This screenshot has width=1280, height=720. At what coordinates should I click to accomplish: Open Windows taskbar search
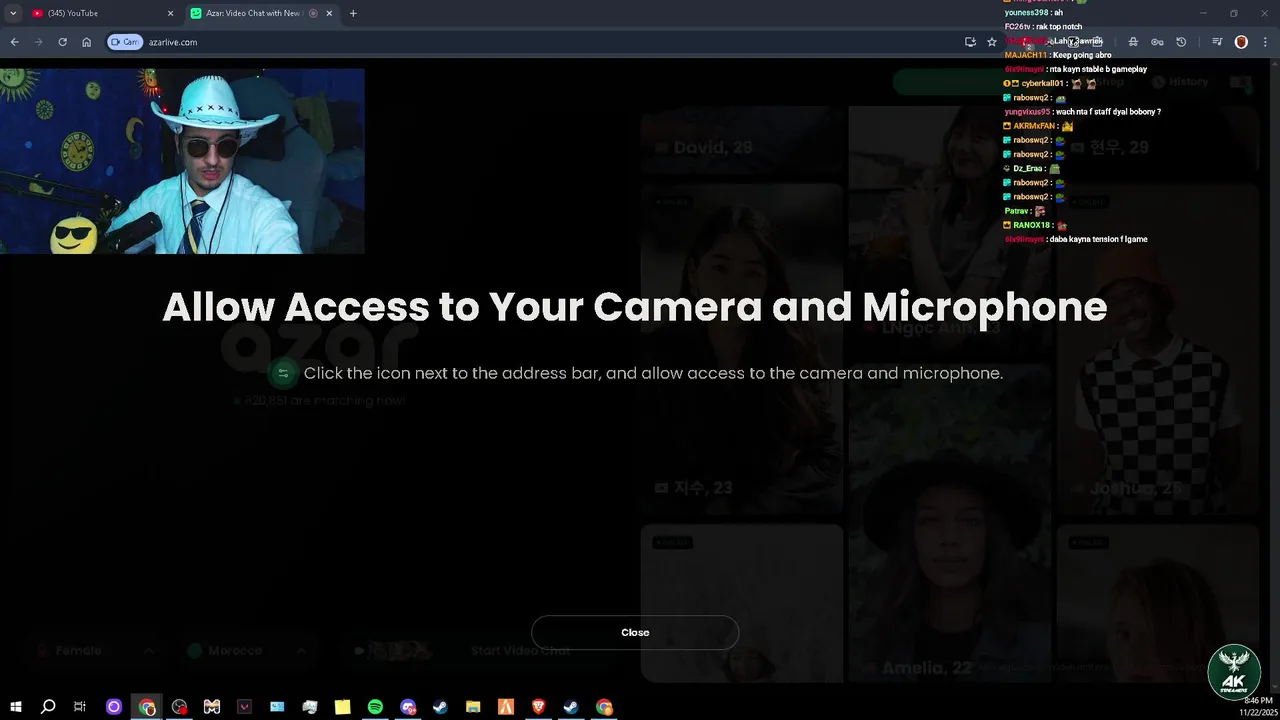point(48,707)
